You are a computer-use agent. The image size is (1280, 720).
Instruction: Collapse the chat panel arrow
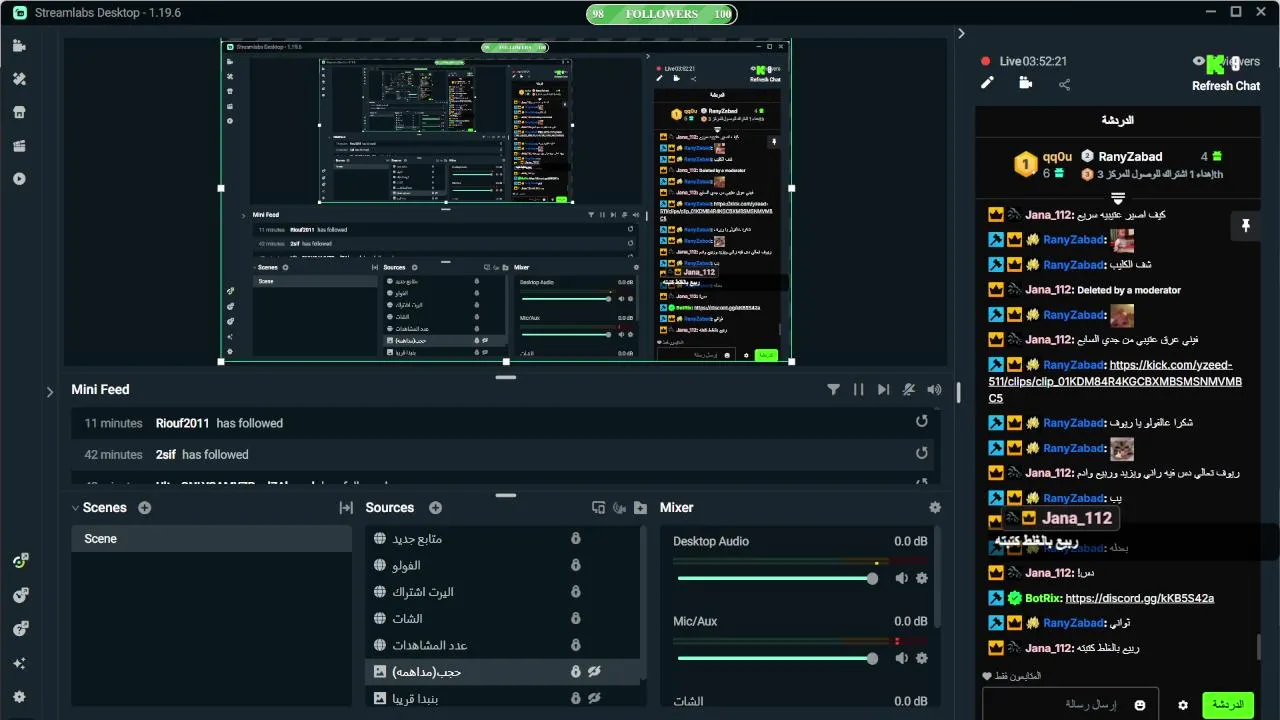pos(961,33)
